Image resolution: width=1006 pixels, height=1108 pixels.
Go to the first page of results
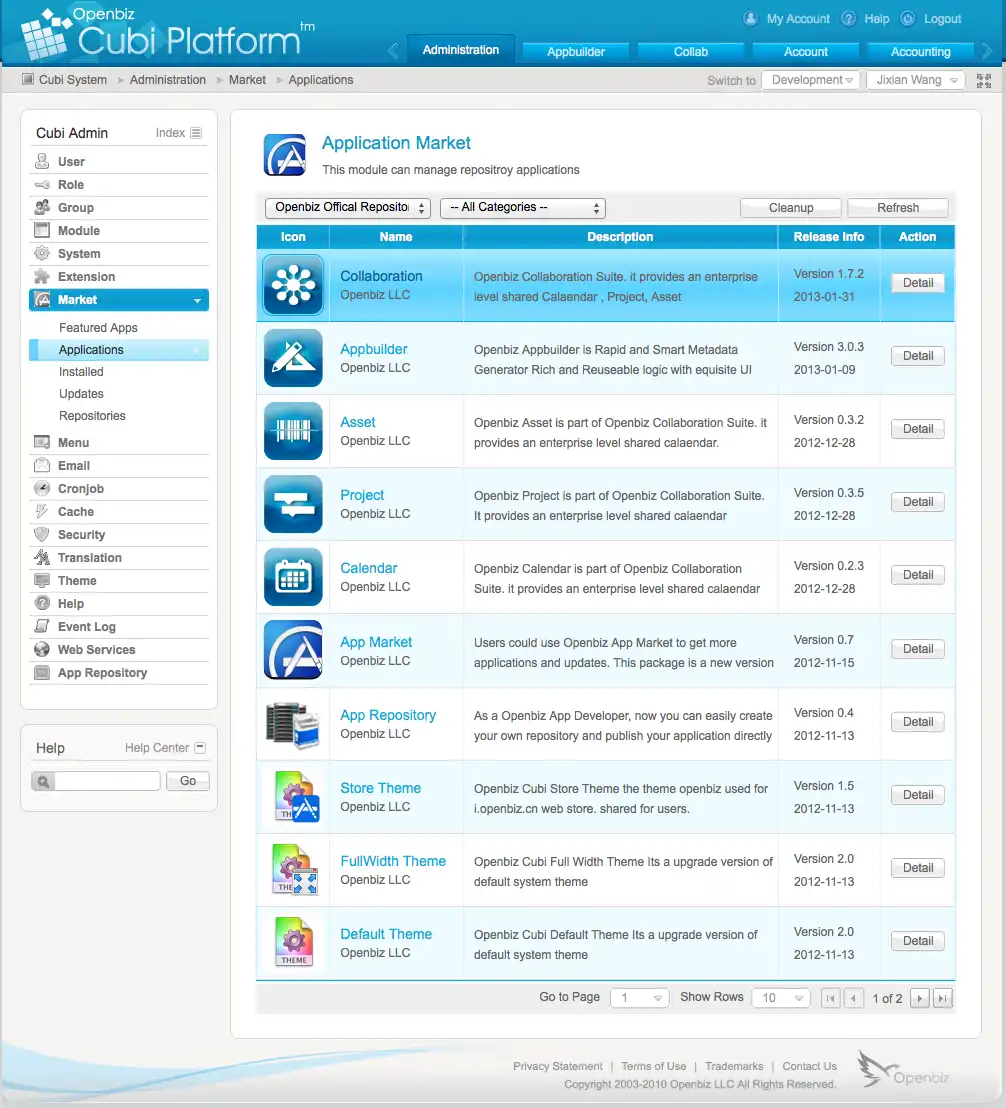(x=830, y=998)
